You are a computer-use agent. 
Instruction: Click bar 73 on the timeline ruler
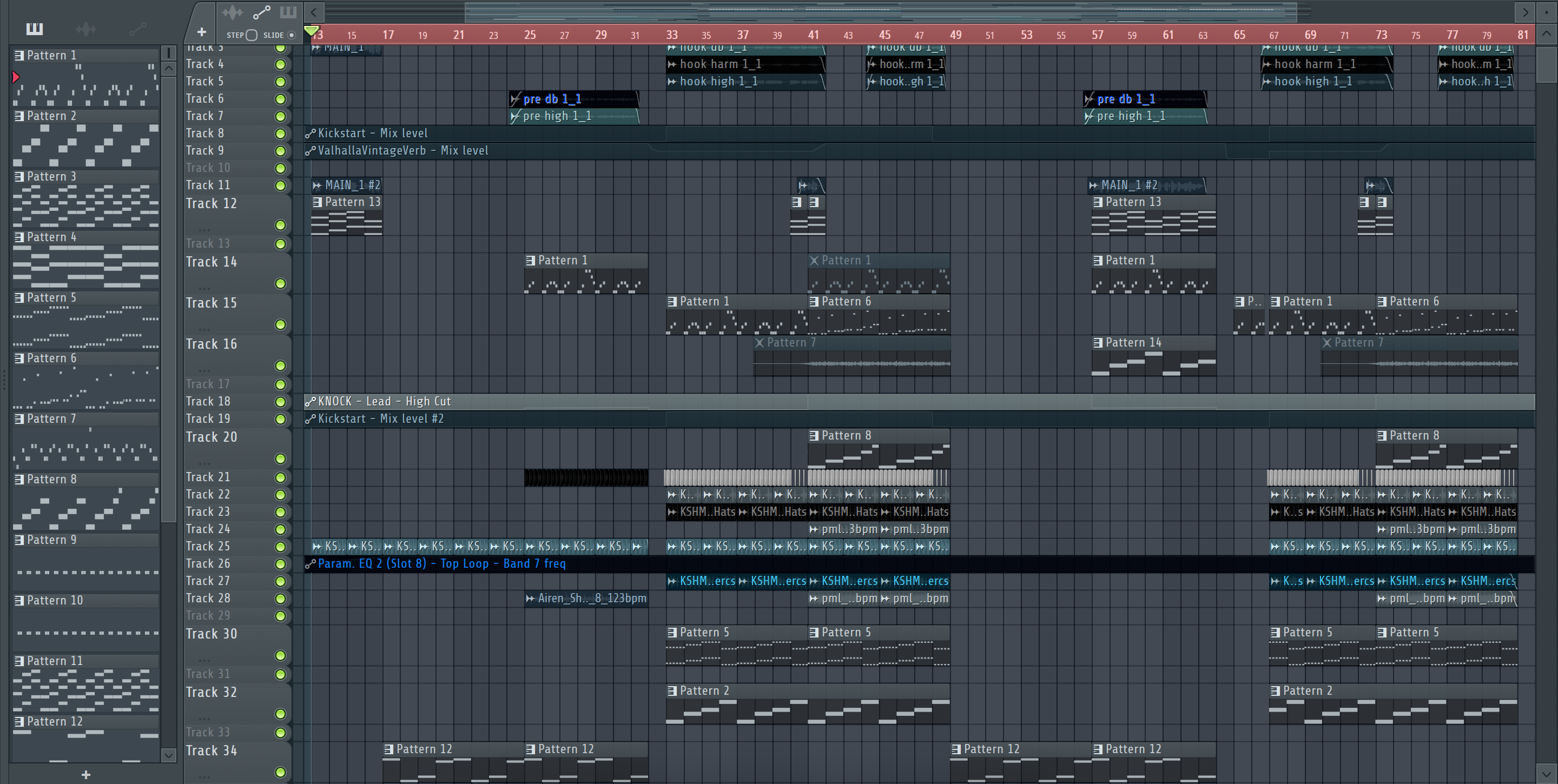tap(1381, 35)
